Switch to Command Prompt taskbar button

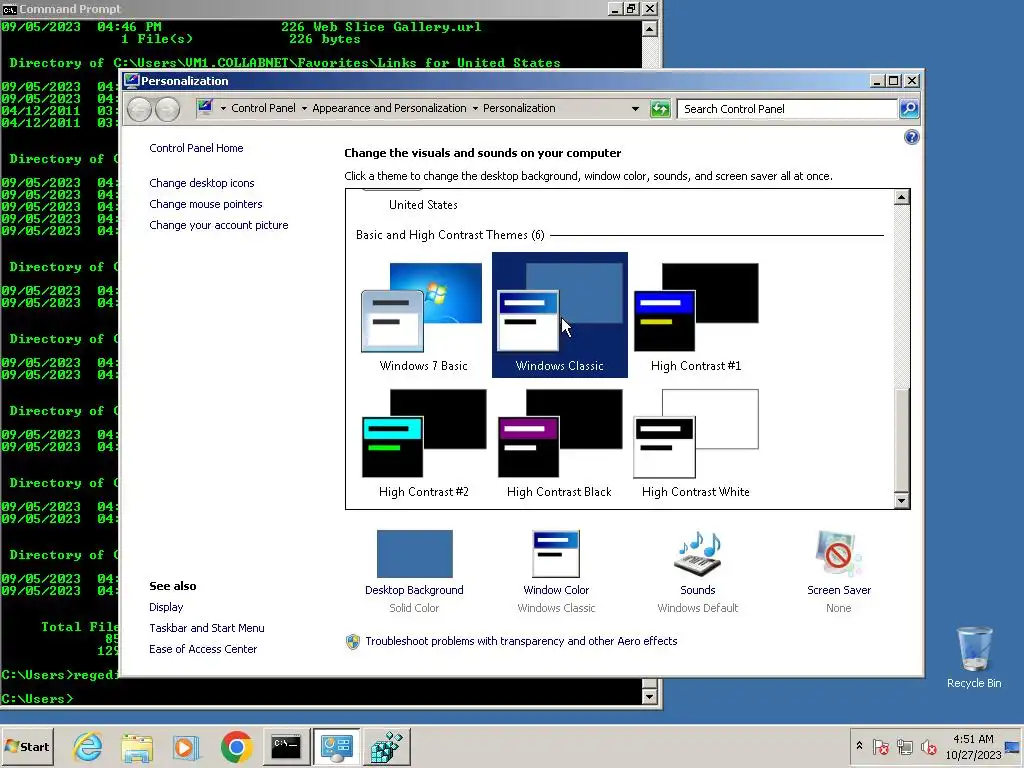pyautogui.click(x=286, y=746)
